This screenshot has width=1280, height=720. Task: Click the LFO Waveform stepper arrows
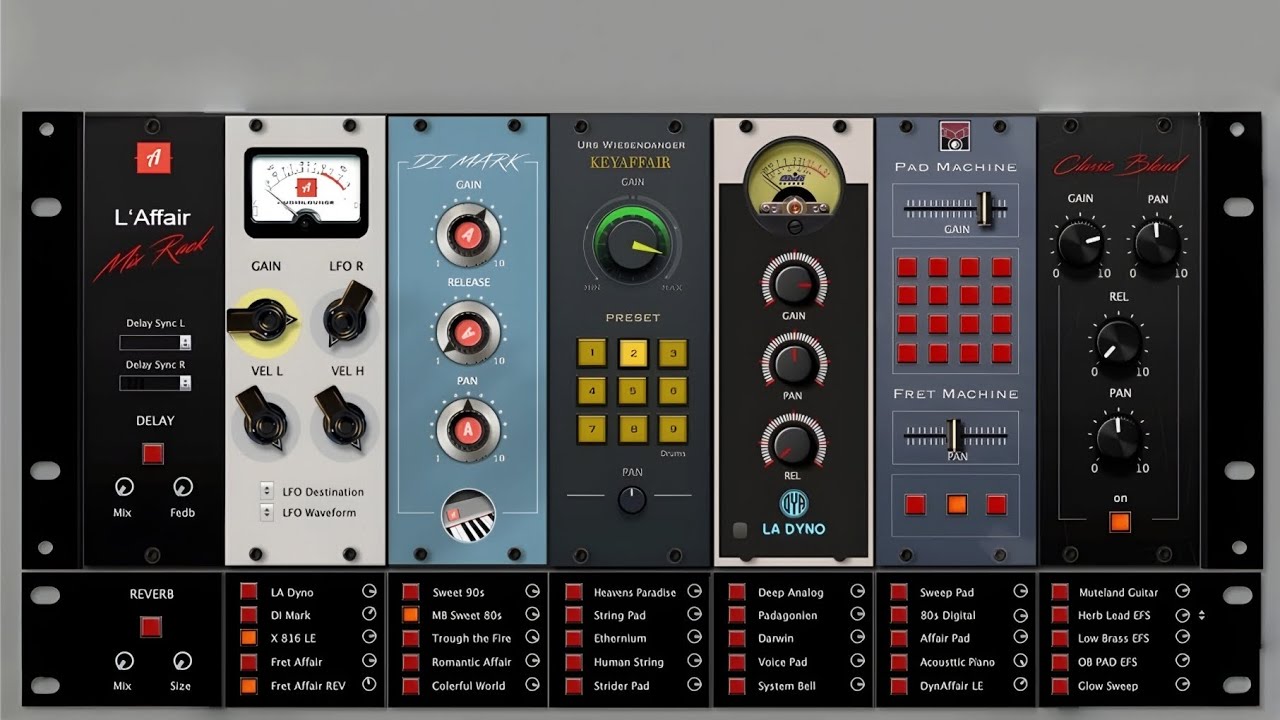pos(267,512)
